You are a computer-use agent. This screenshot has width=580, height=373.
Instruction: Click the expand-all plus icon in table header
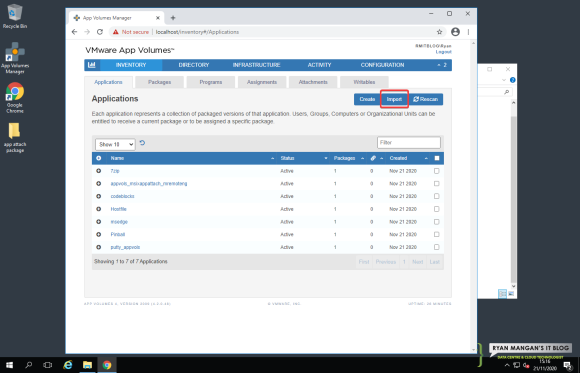point(98,158)
